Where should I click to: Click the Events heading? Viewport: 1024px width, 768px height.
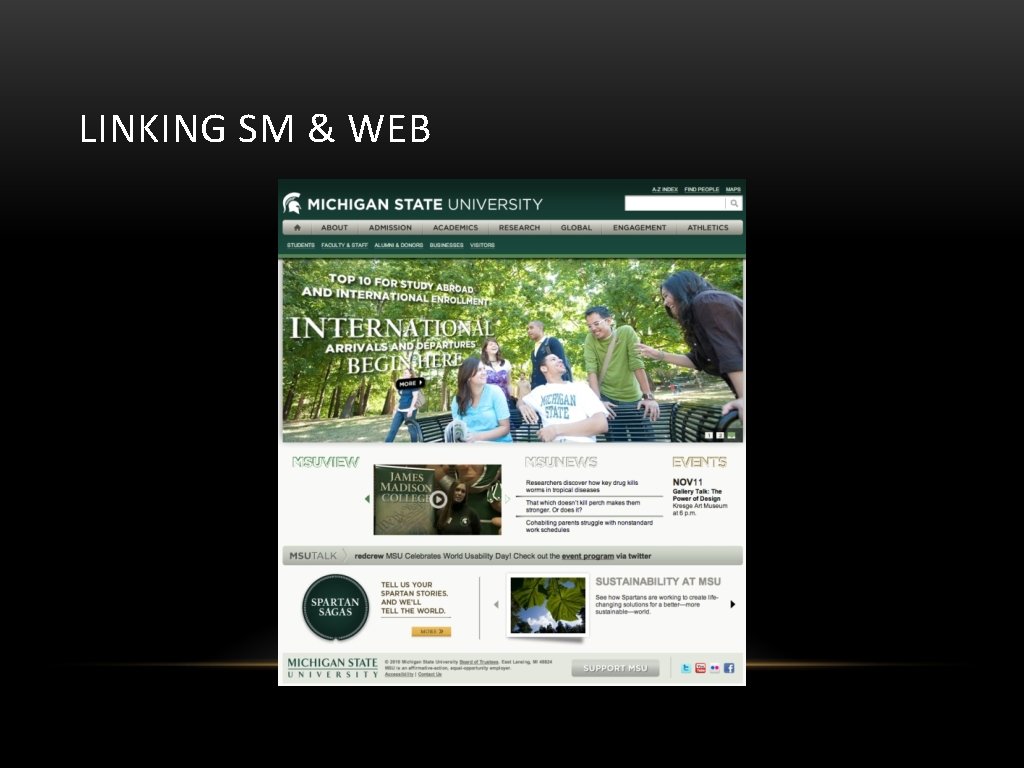[x=699, y=462]
